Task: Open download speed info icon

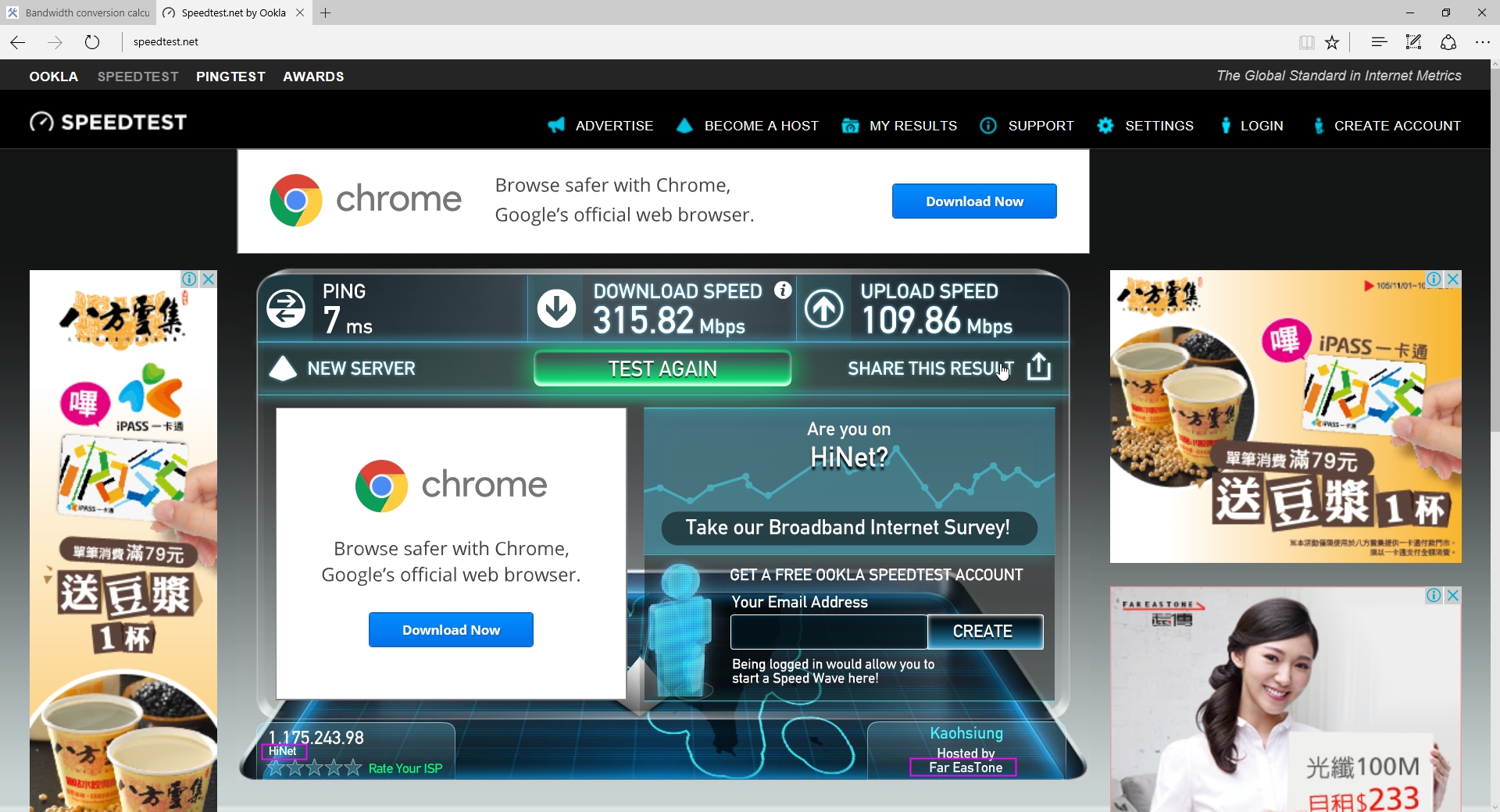Action: [x=783, y=290]
